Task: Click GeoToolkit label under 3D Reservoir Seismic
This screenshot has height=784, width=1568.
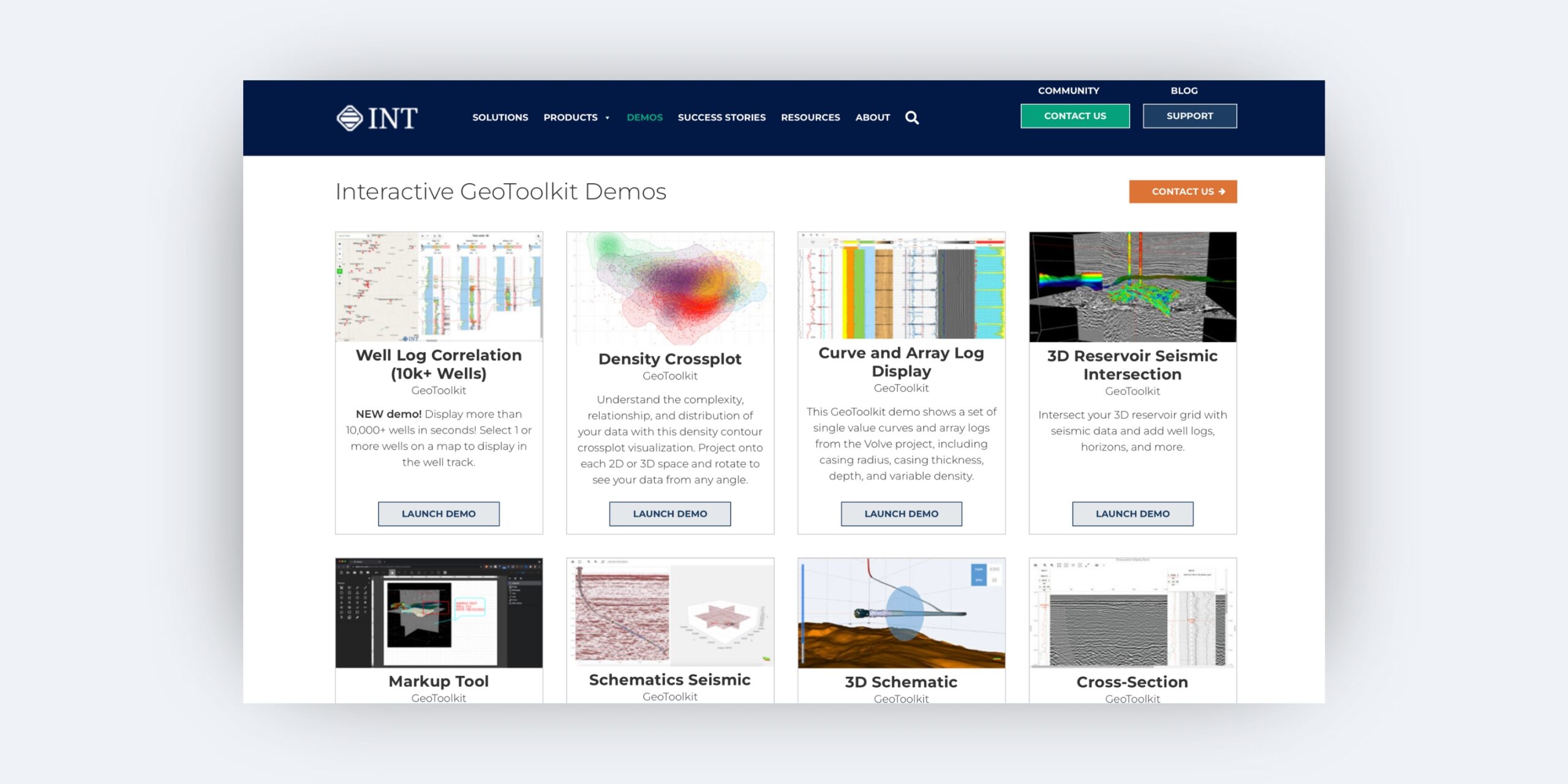Action: click(1133, 391)
